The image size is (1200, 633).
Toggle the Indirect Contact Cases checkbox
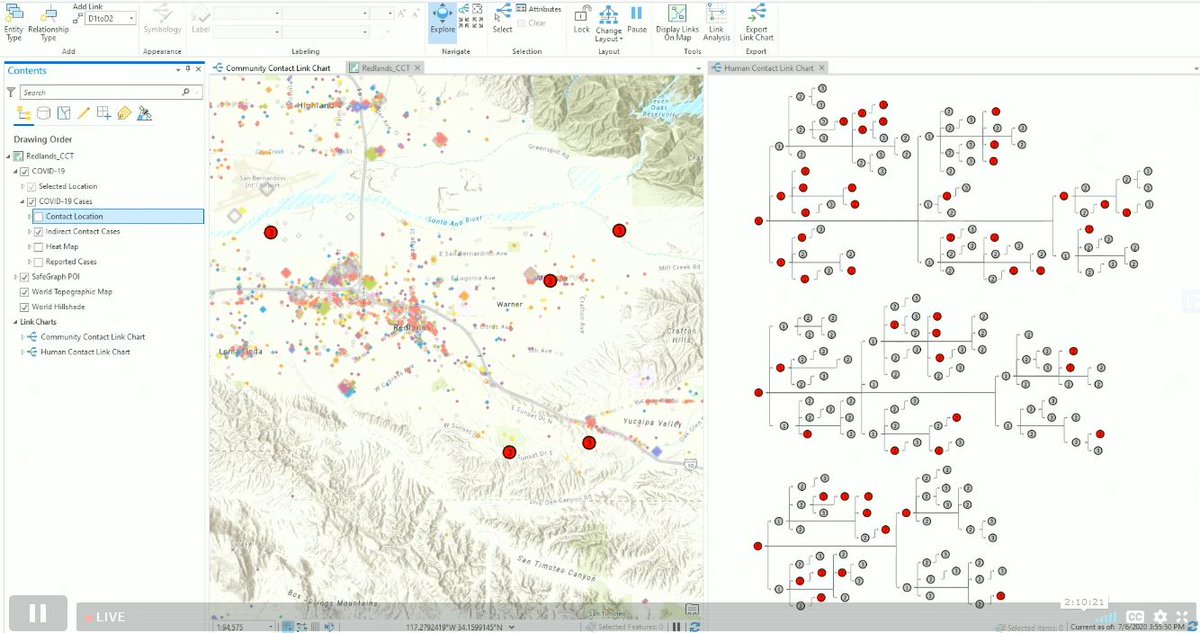click(x=38, y=231)
